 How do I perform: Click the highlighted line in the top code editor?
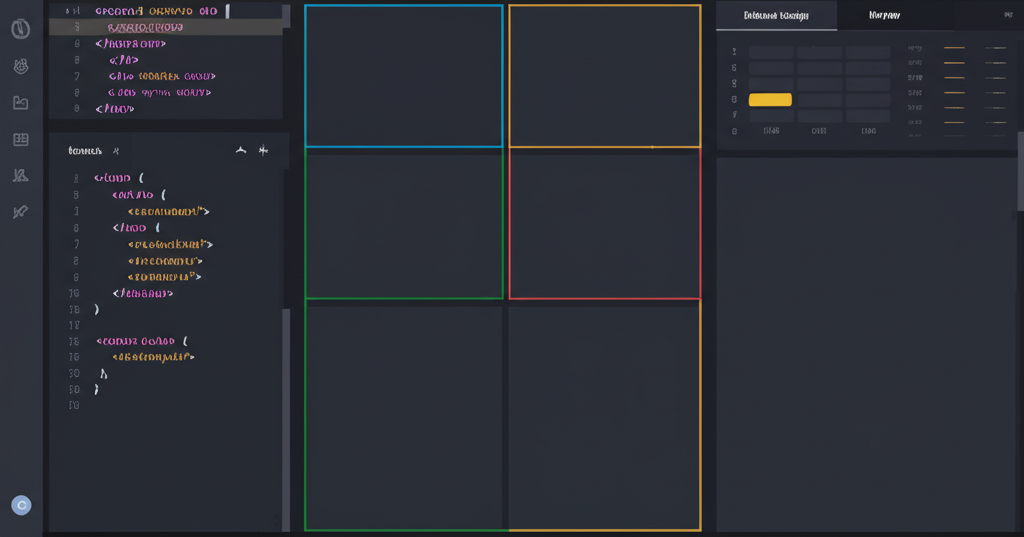pos(165,28)
